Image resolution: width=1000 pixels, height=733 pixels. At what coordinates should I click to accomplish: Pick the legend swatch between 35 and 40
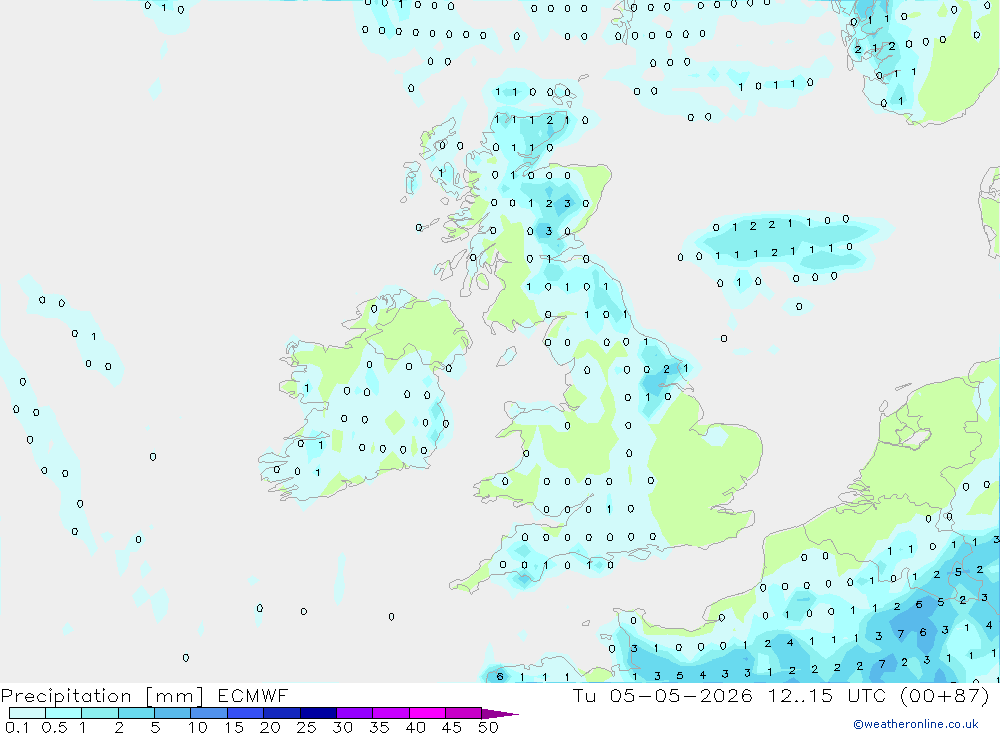pos(391,713)
